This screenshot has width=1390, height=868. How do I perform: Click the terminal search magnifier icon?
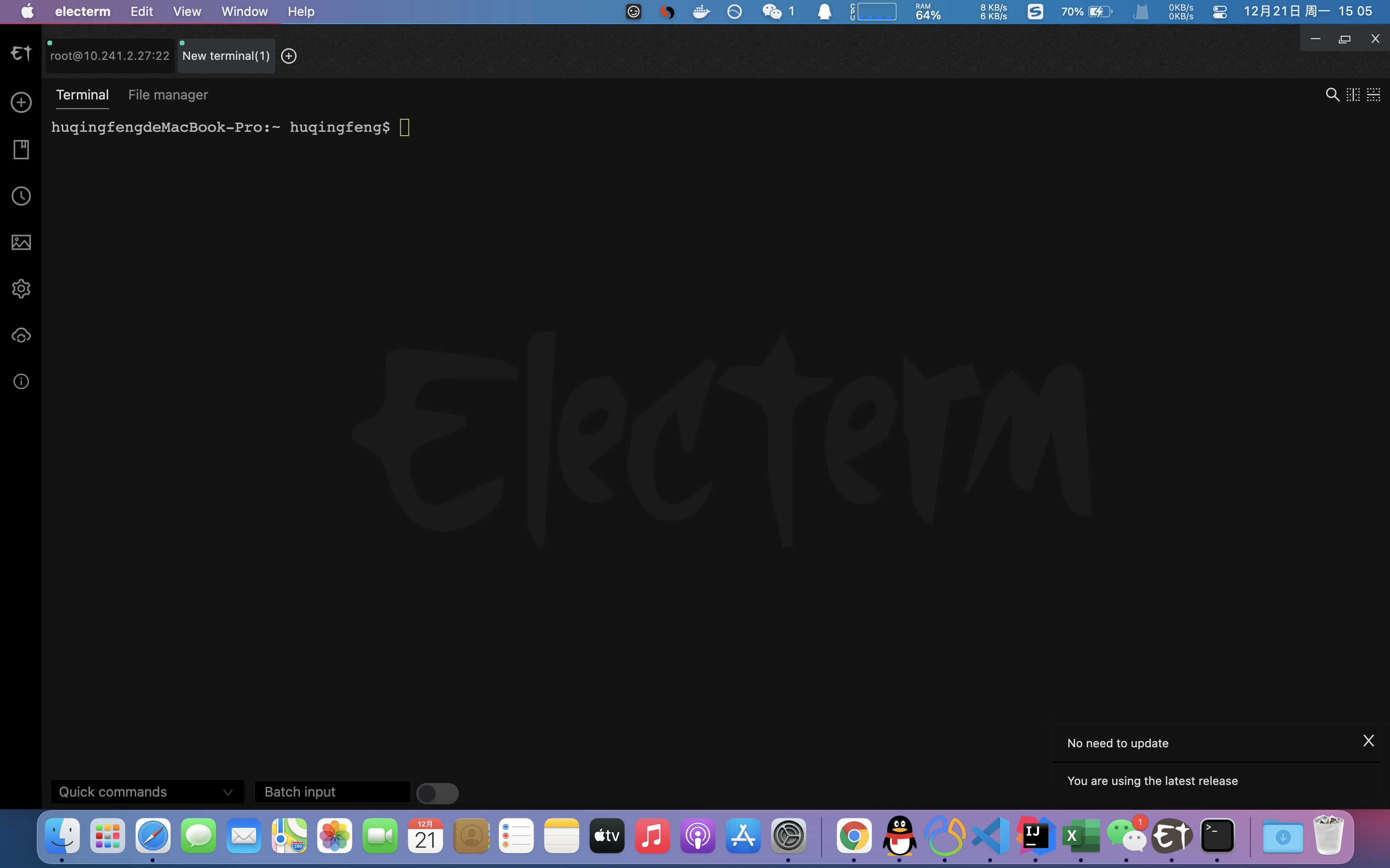pyautogui.click(x=1332, y=95)
